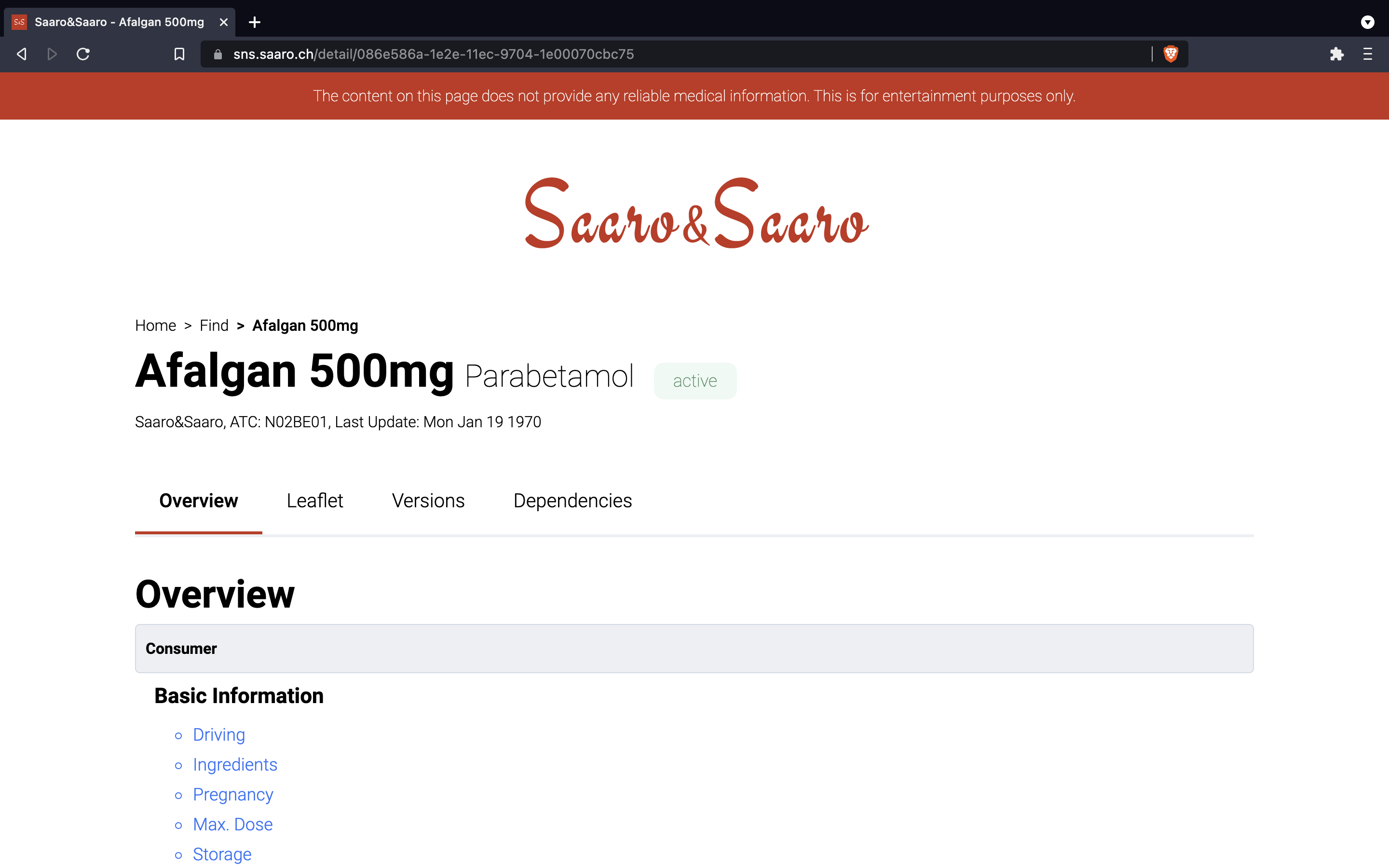Image resolution: width=1389 pixels, height=868 pixels.
Task: Open the Versions tab
Action: pyautogui.click(x=428, y=501)
